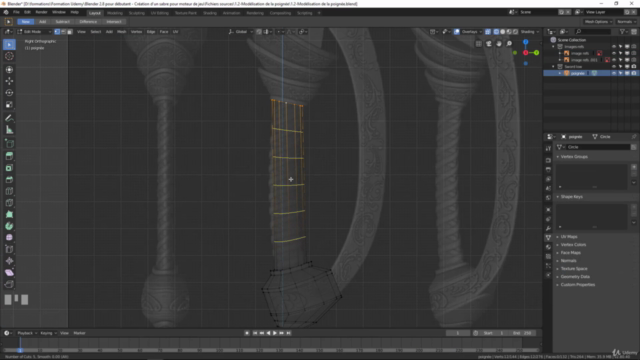The width and height of the screenshot is (640, 360).
Task: Select the Move tool
Action: (x=9, y=81)
